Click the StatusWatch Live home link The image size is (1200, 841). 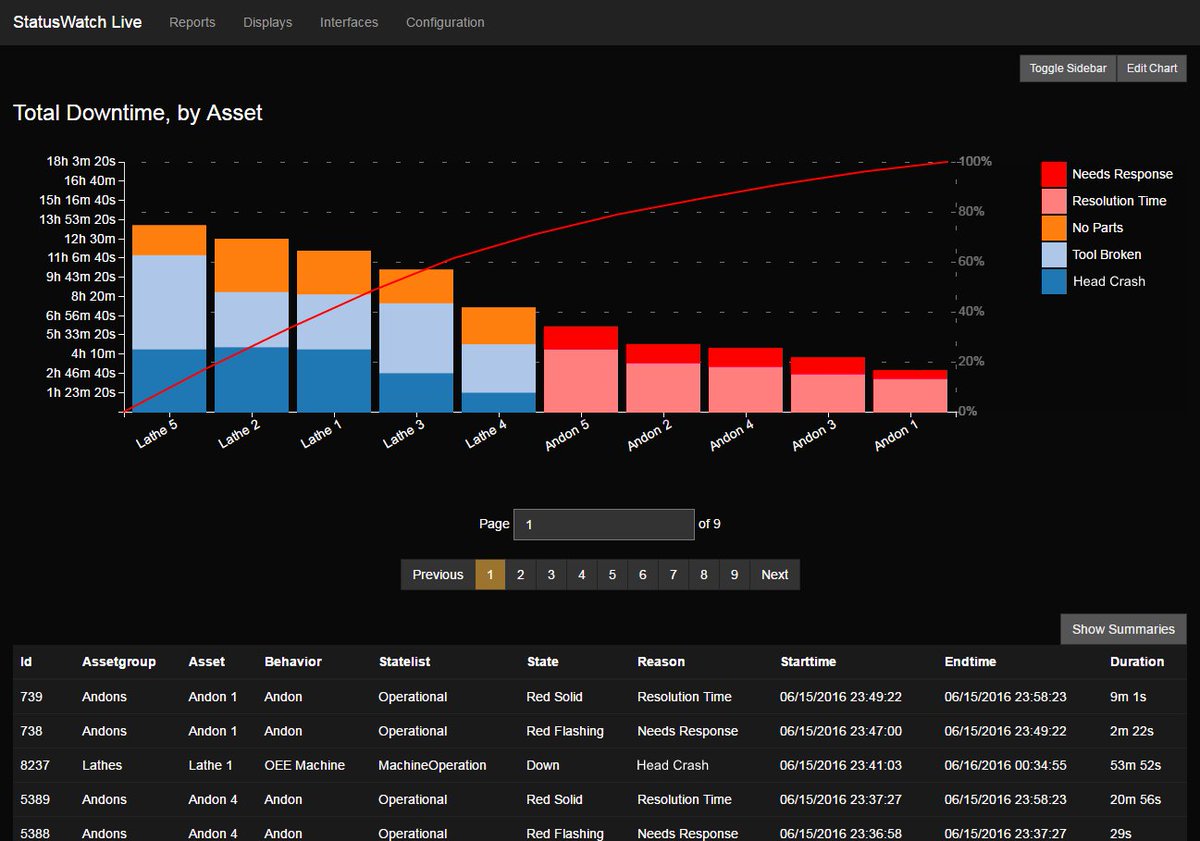point(77,22)
